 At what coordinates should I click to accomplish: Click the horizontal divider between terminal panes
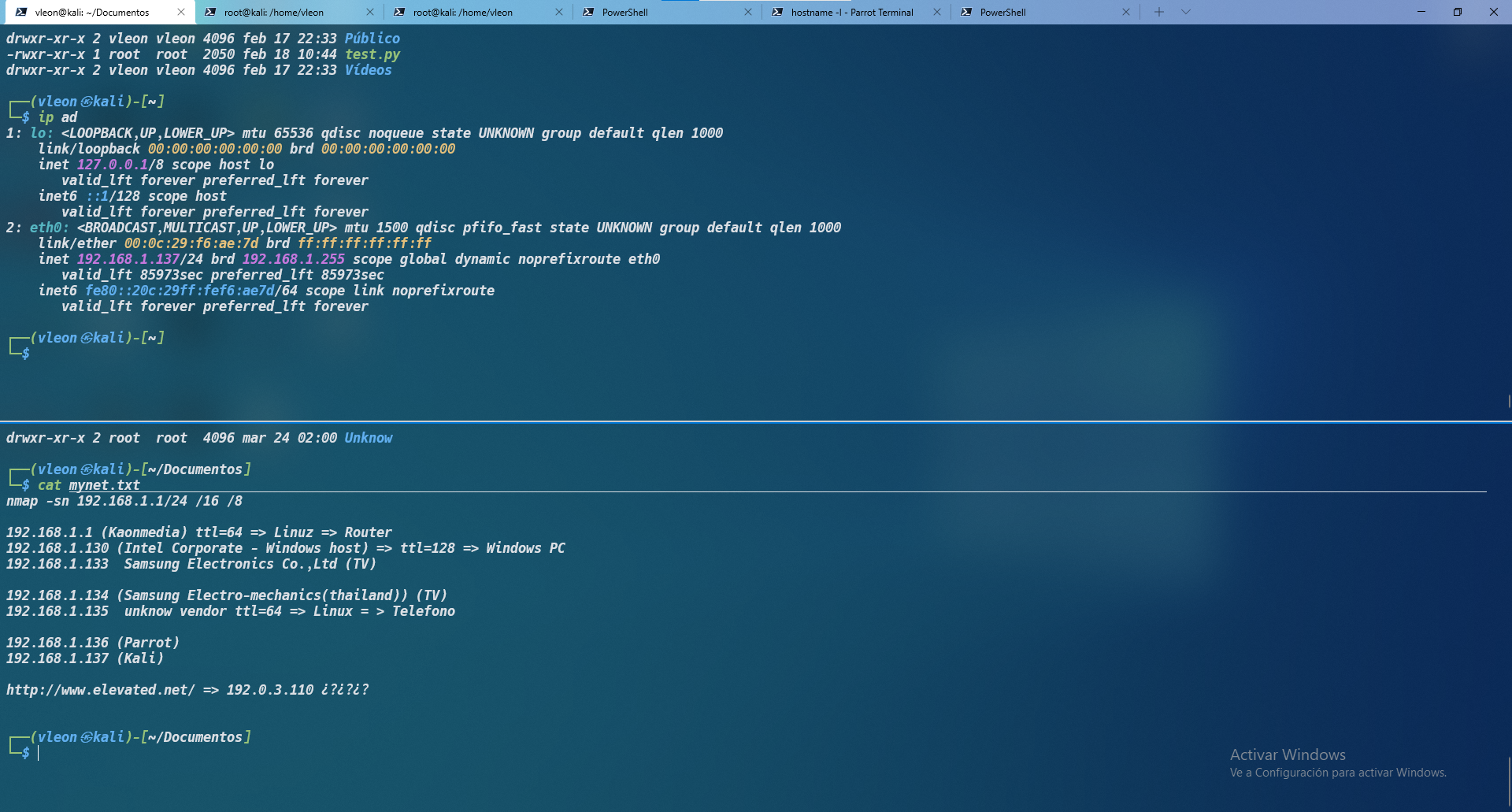click(756, 421)
